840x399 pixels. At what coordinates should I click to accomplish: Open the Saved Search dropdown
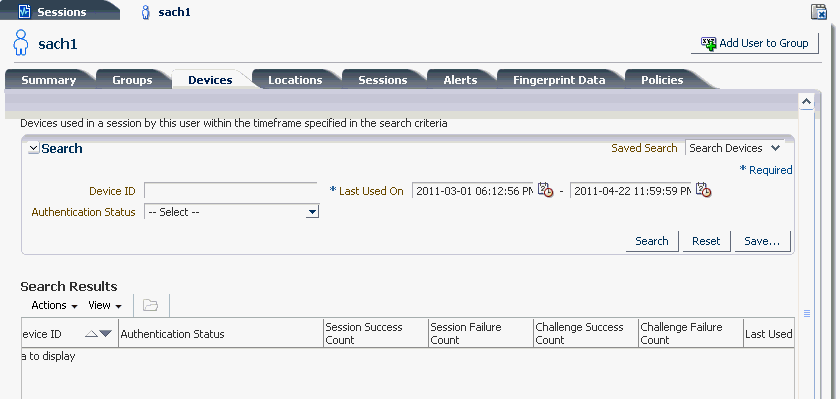pos(735,148)
